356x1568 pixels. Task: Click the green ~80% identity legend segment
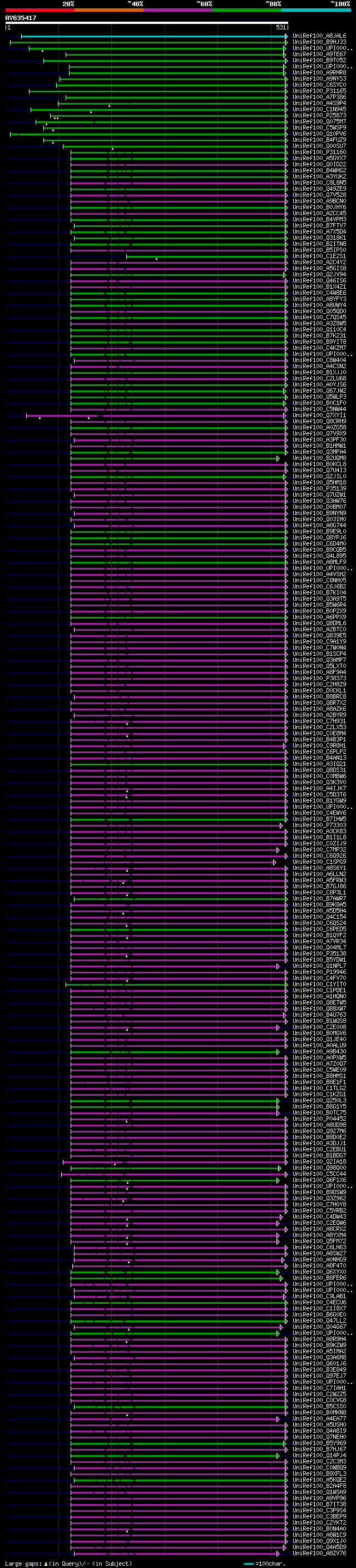pos(247,10)
